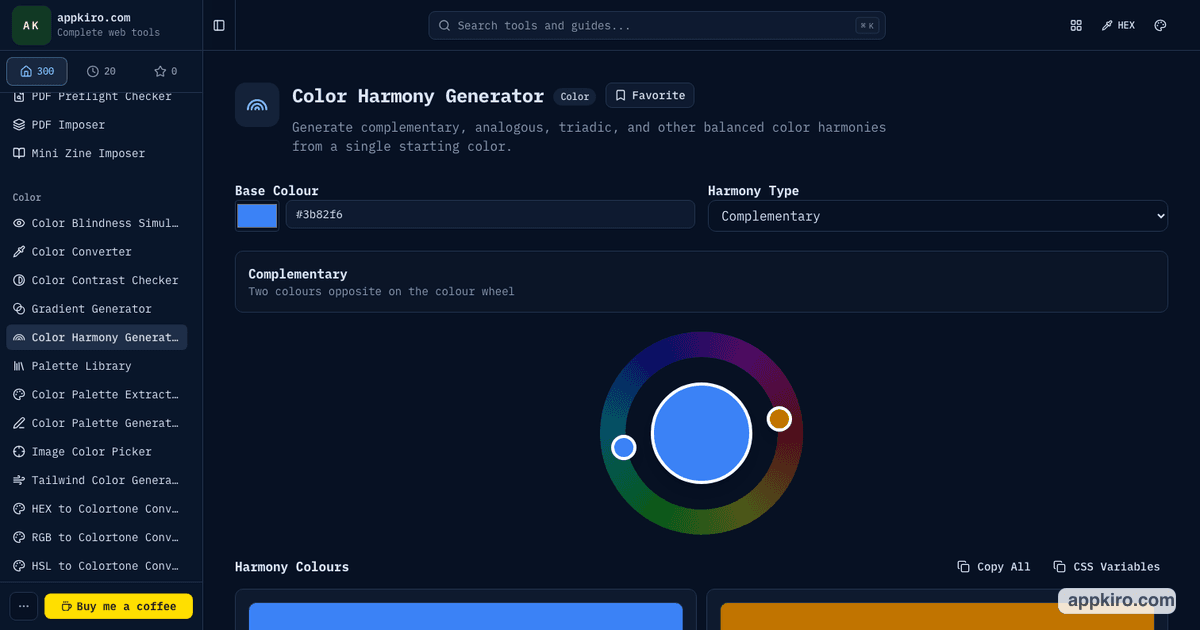Focus the Search tools and guides field
Image resolution: width=1200 pixels, height=630 pixels.
click(656, 25)
